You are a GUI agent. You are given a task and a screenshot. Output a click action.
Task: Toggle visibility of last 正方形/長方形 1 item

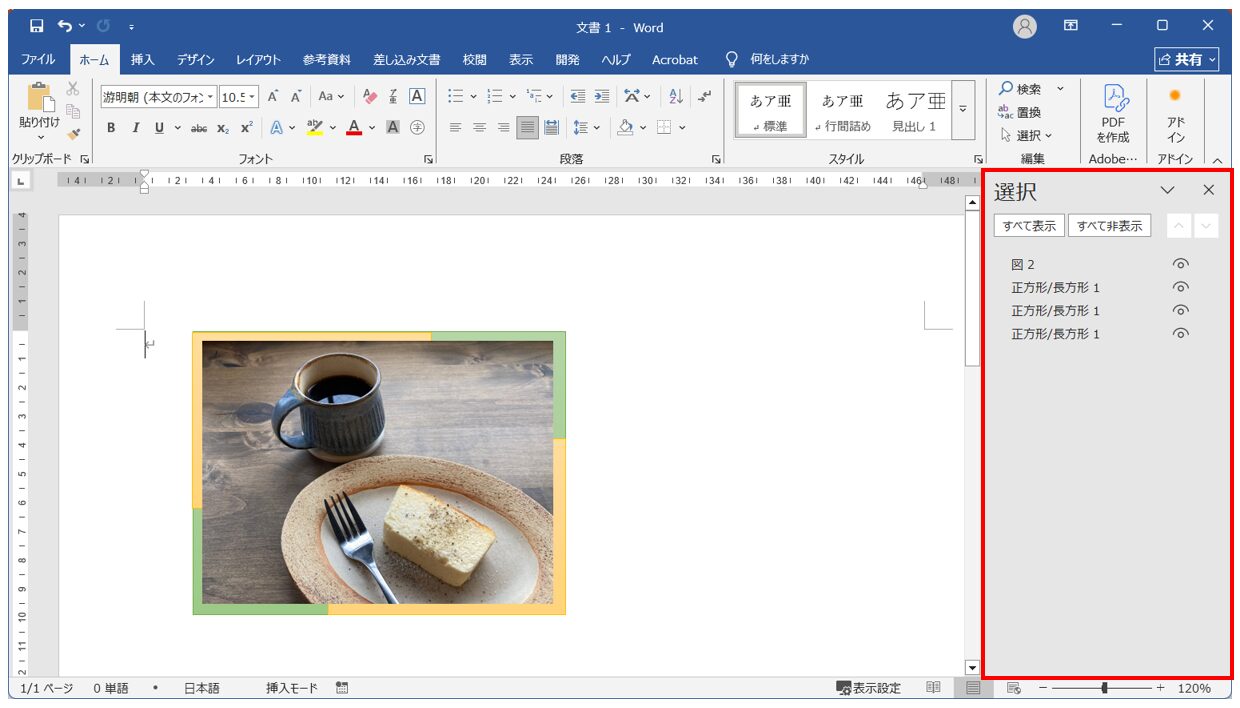(x=1181, y=334)
